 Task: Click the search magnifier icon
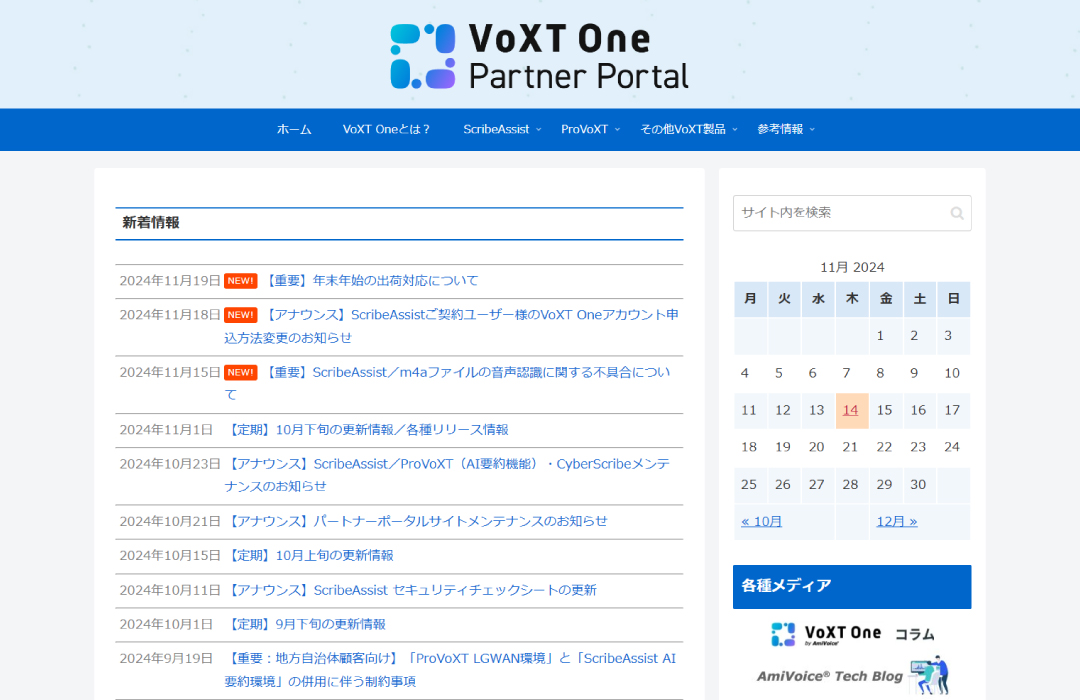957,213
